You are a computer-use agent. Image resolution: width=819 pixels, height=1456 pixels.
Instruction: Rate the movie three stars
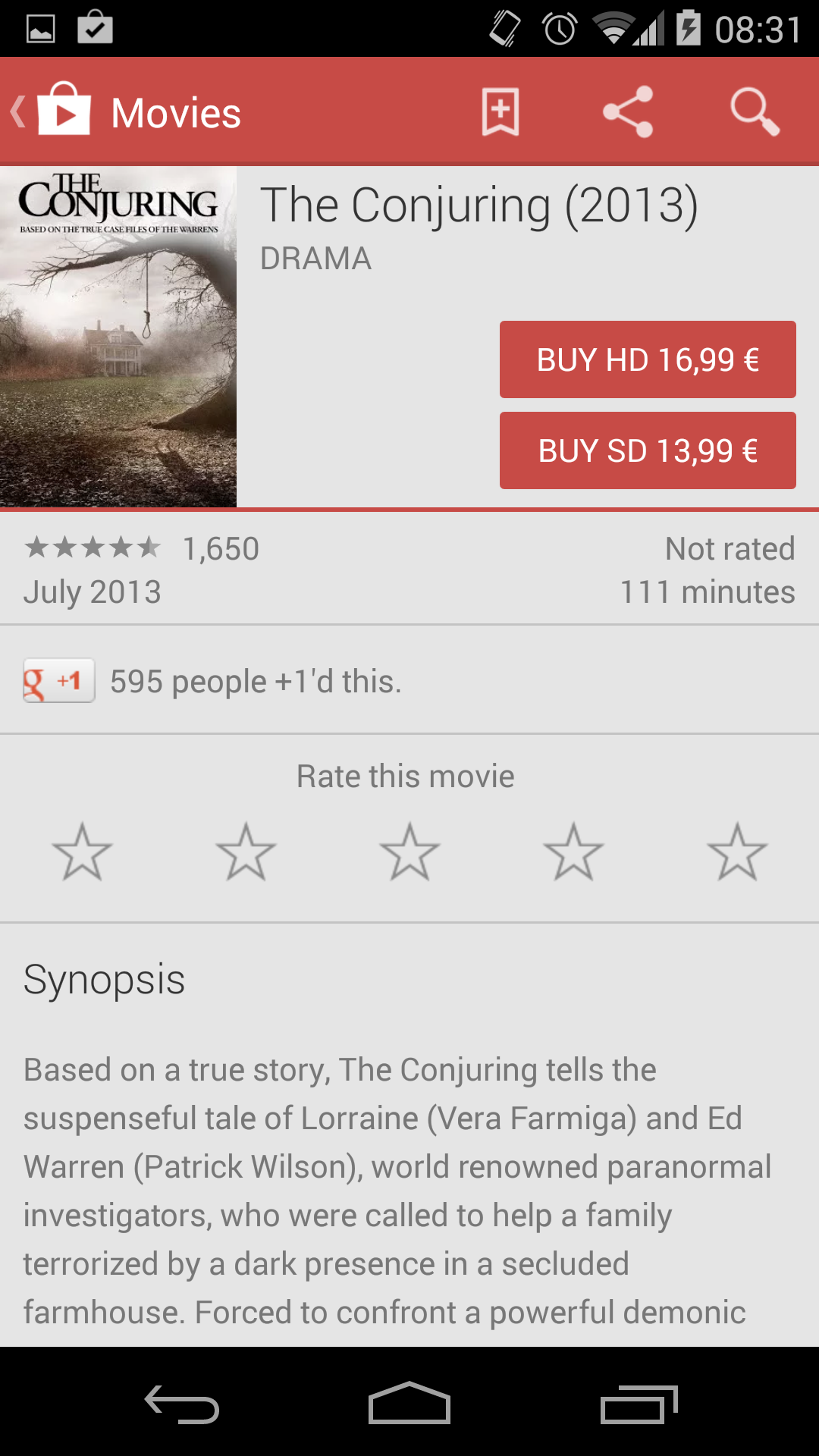[409, 852]
